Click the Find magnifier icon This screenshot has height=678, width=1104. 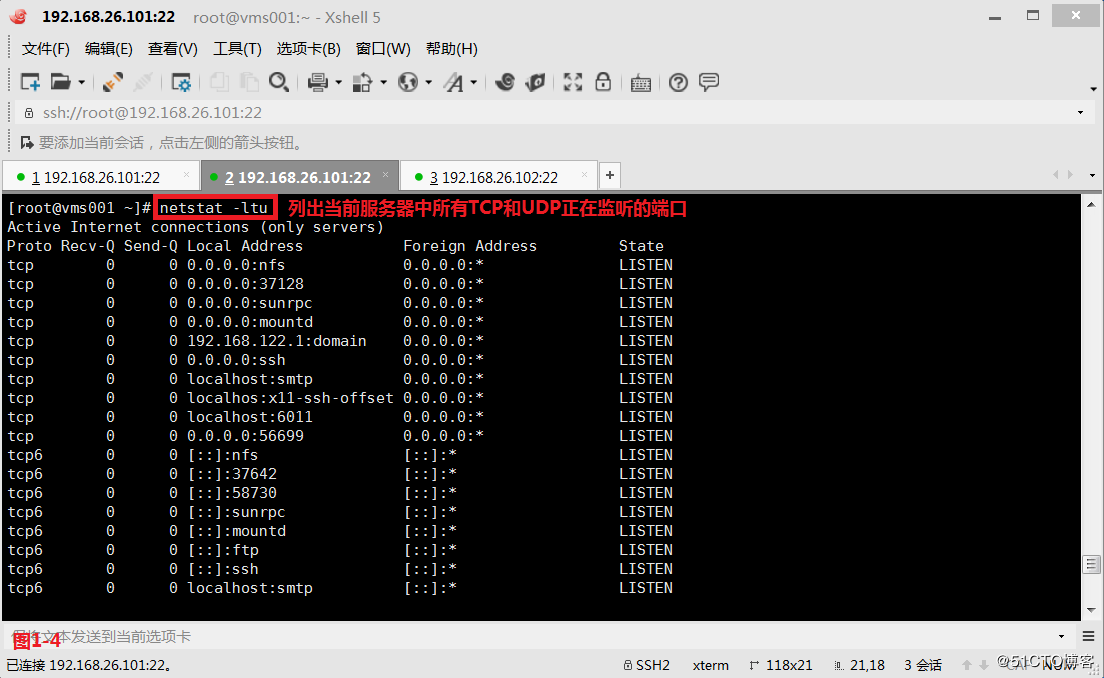click(279, 82)
